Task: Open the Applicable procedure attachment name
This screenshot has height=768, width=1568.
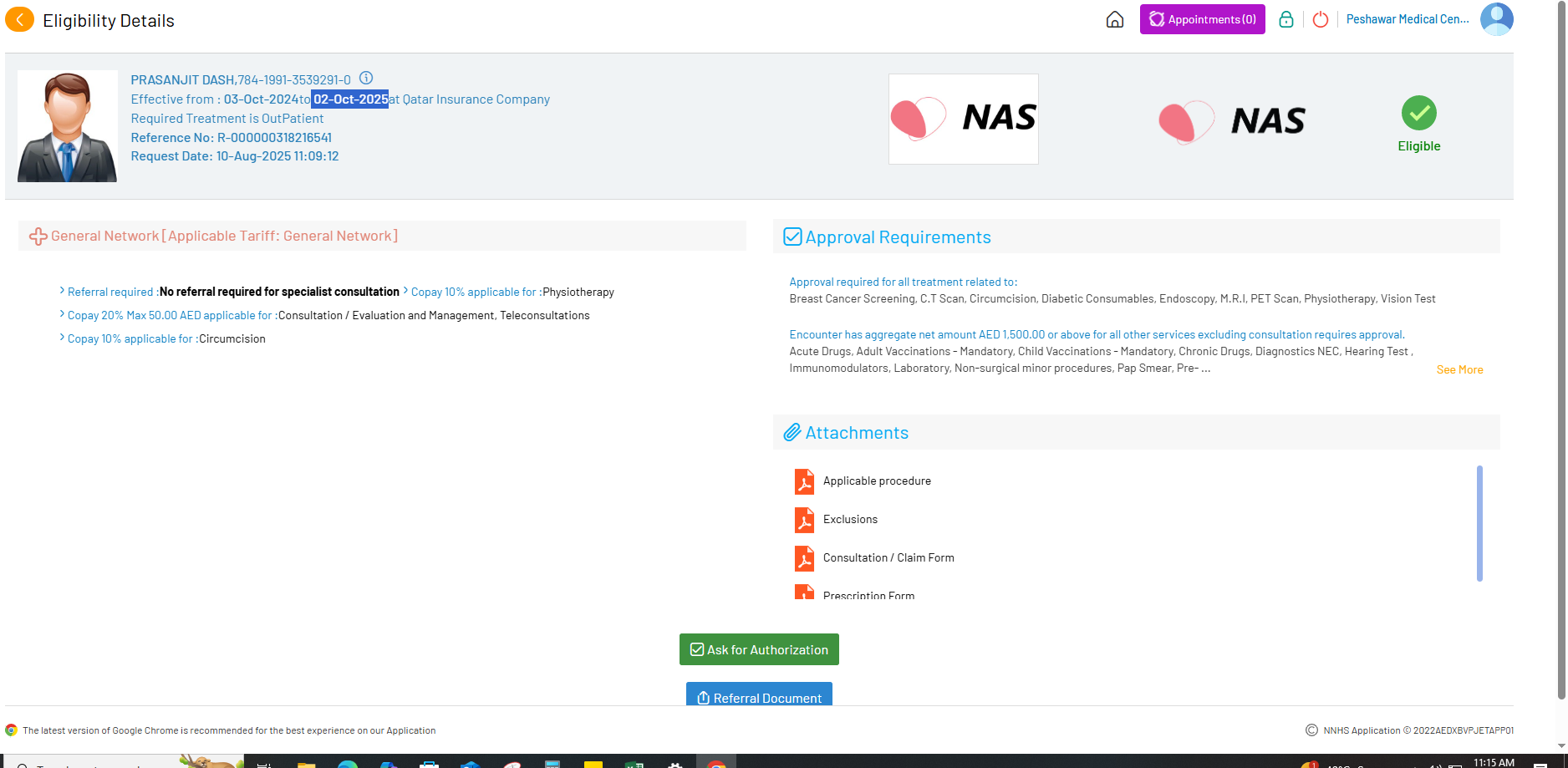Action: point(877,481)
